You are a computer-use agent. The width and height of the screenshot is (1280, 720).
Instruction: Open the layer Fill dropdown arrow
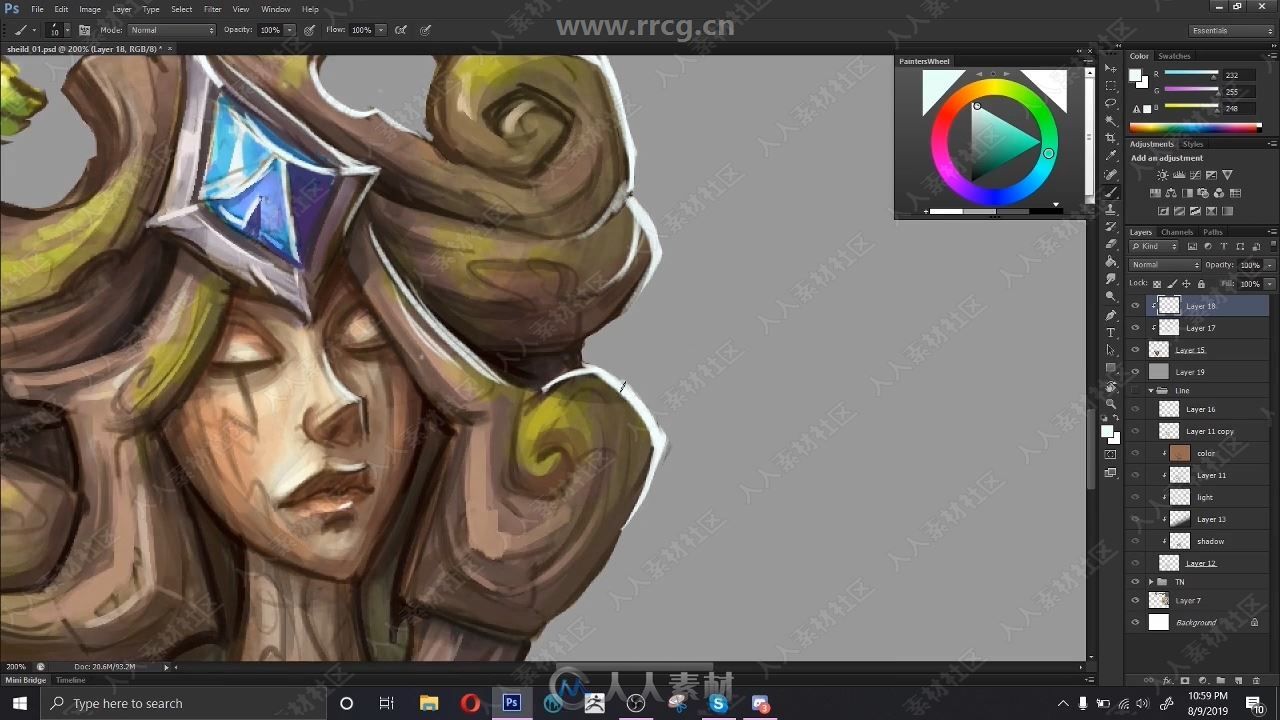[1269, 284]
